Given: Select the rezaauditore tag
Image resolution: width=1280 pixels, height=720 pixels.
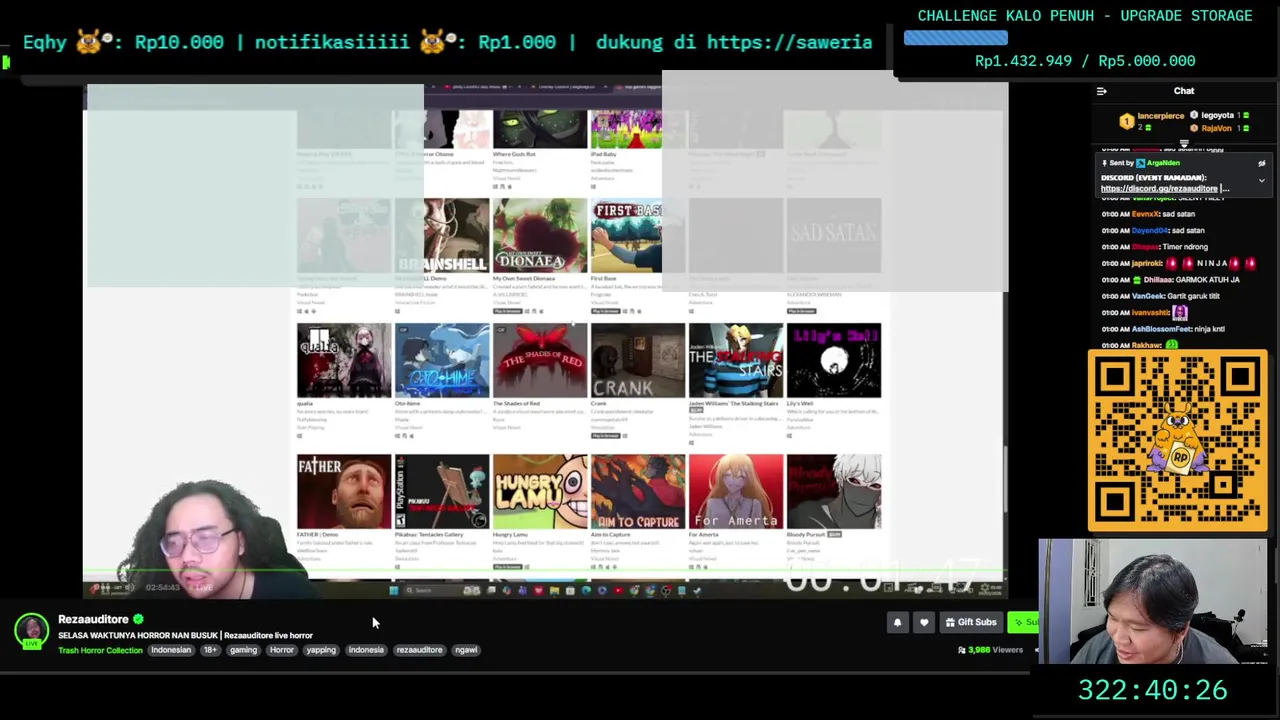Looking at the screenshot, I should pyautogui.click(x=419, y=650).
